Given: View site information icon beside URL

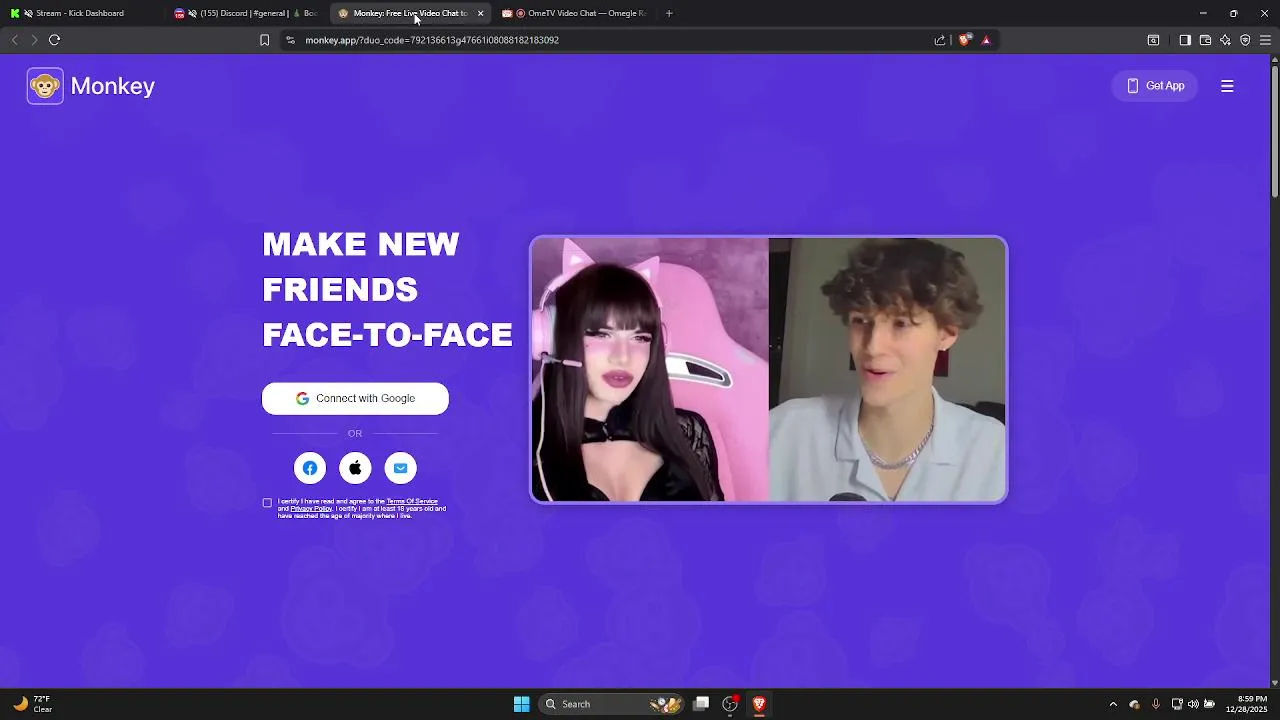Looking at the screenshot, I should (x=290, y=40).
